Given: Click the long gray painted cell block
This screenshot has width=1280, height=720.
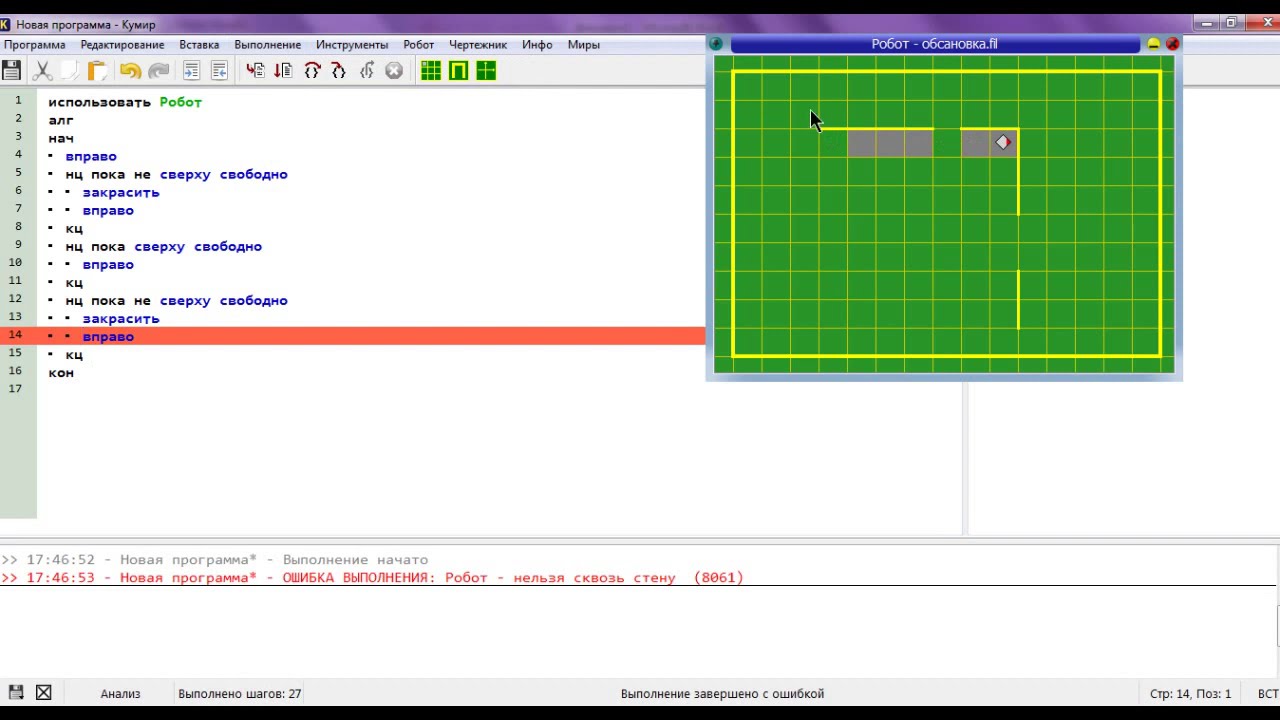Looking at the screenshot, I should [x=890, y=143].
